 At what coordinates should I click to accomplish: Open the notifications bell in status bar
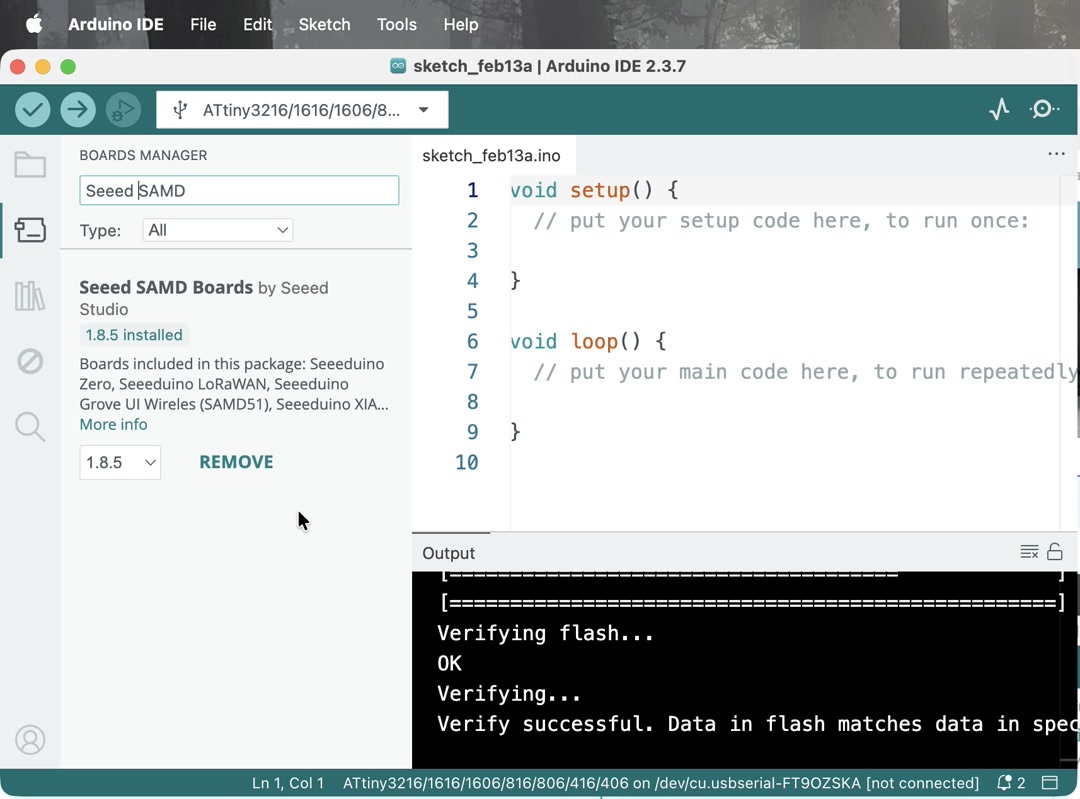[x=1011, y=783]
